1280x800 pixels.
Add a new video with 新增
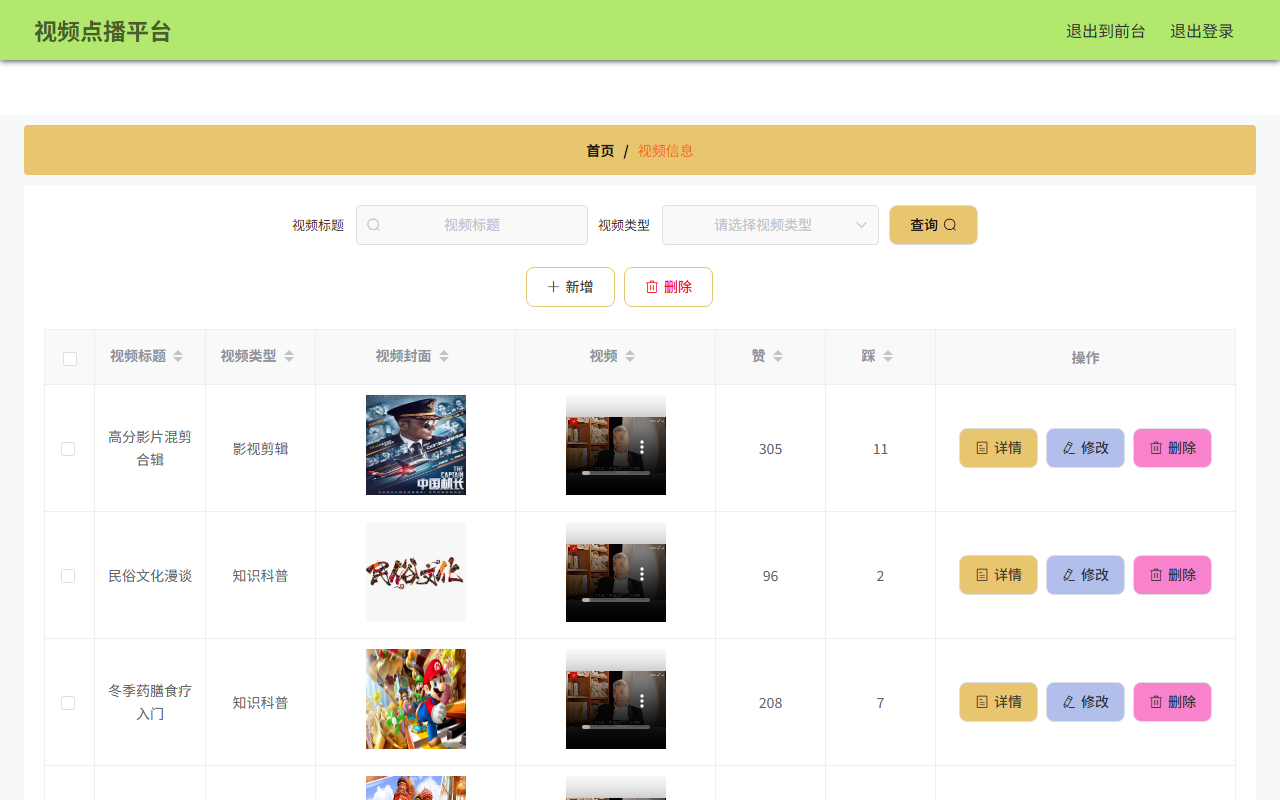[x=570, y=287]
